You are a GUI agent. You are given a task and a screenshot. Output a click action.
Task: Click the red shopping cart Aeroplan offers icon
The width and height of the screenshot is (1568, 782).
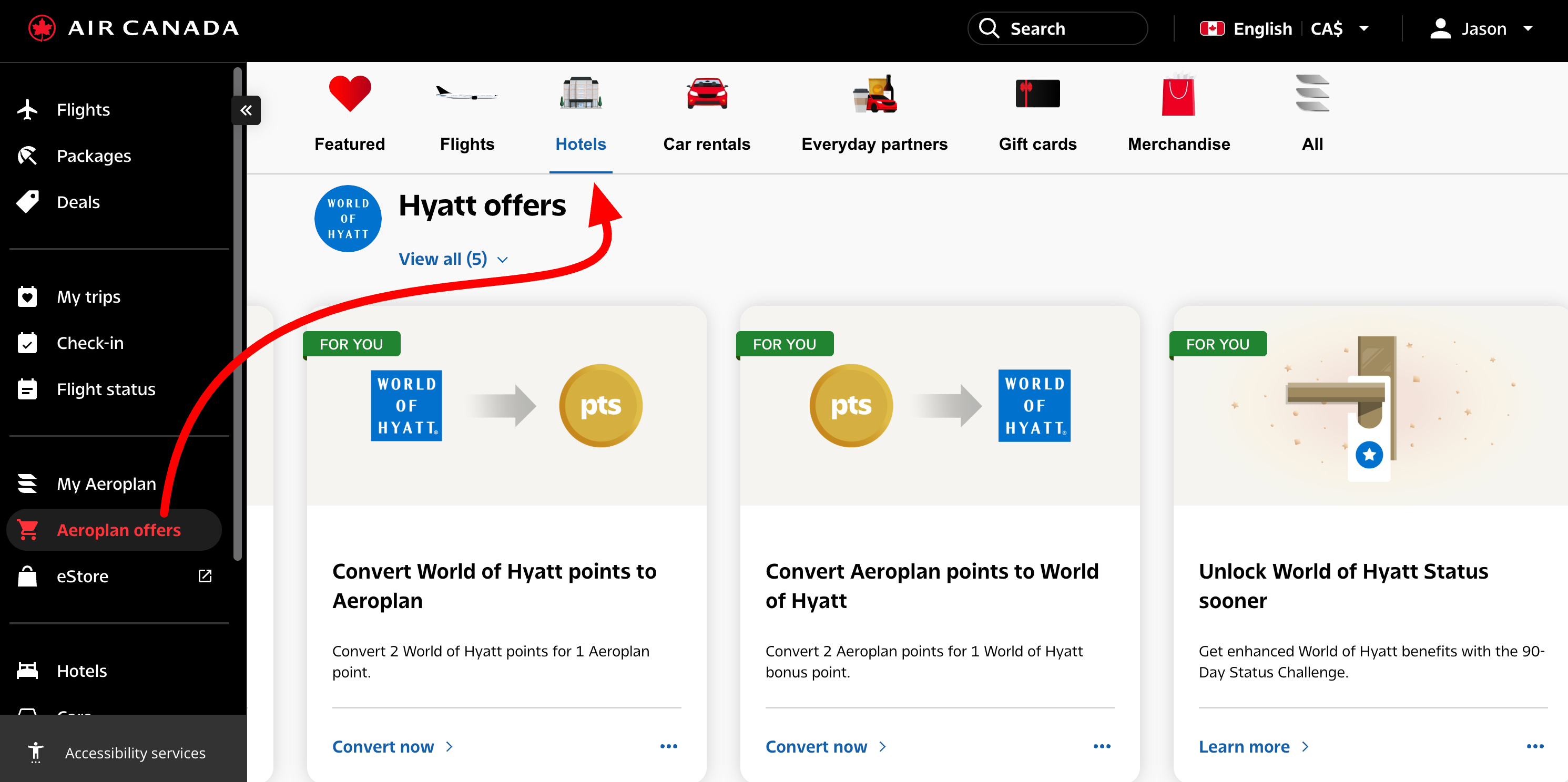[x=27, y=529]
